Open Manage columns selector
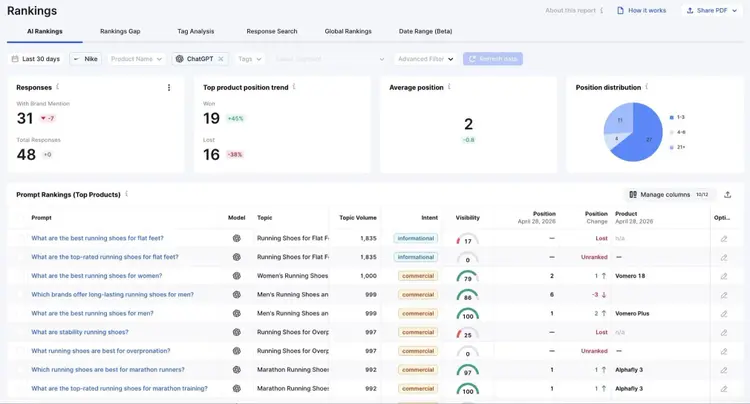Screen dimensions: 750x404 tap(669, 195)
